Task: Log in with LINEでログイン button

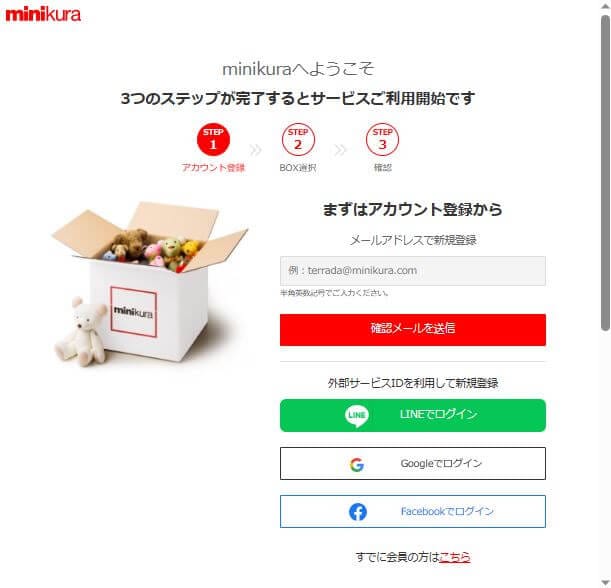Action: click(413, 415)
